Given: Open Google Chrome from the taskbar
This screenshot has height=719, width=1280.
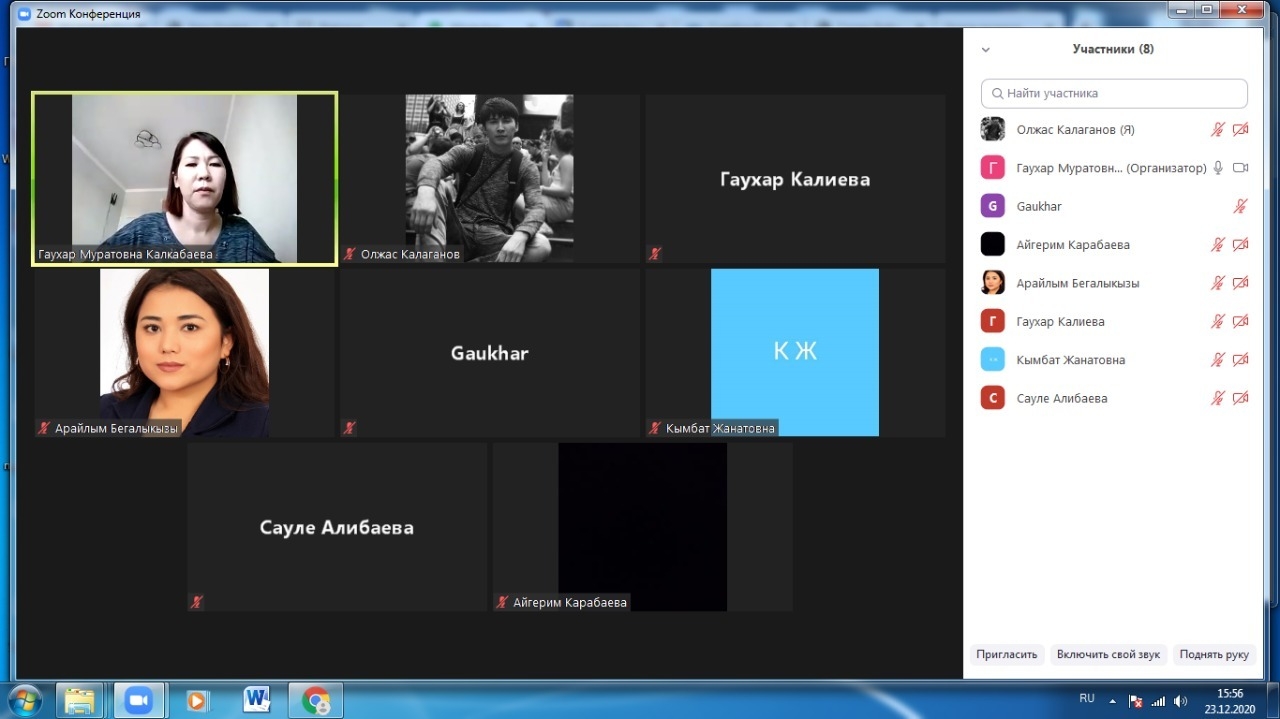Looking at the screenshot, I should (316, 700).
